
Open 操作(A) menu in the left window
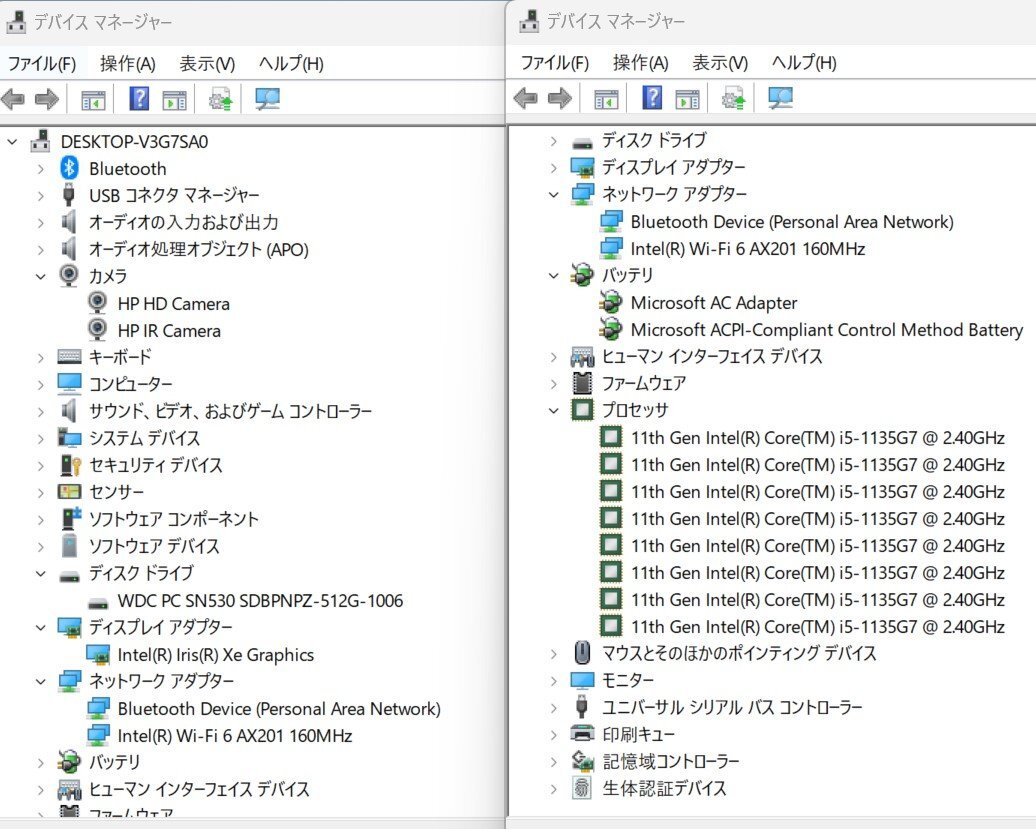point(127,63)
